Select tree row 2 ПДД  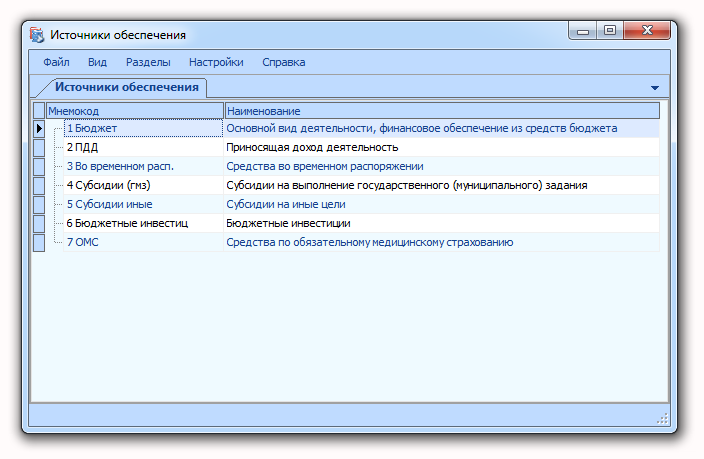143,147
